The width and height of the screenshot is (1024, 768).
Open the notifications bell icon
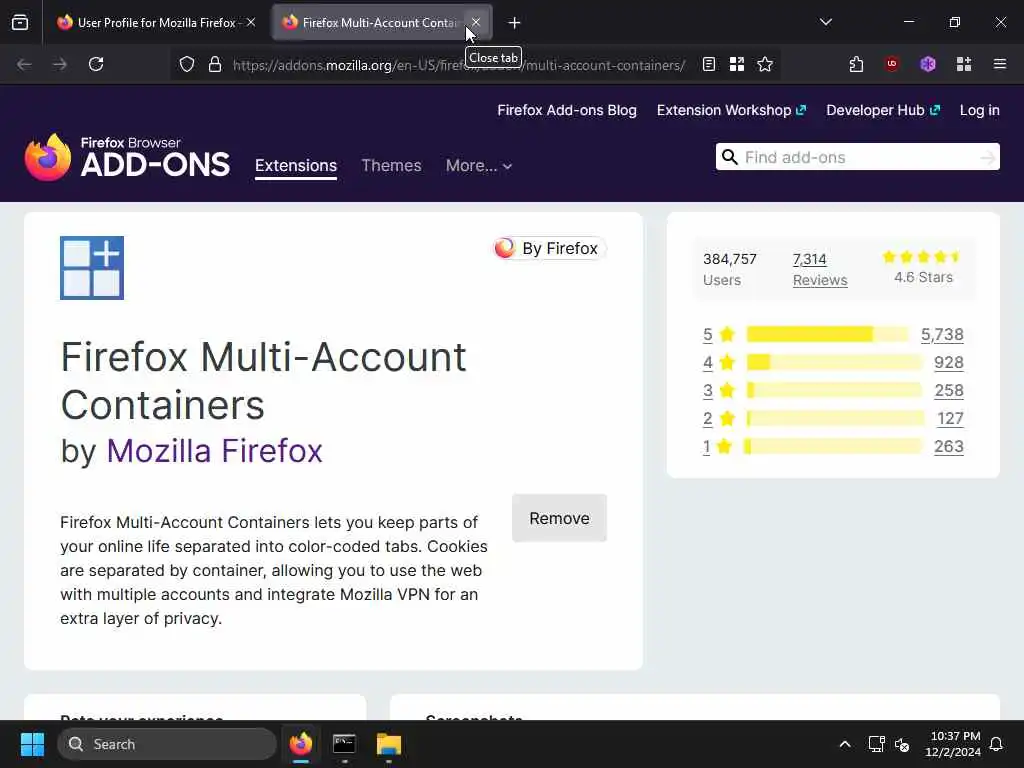[x=997, y=744]
